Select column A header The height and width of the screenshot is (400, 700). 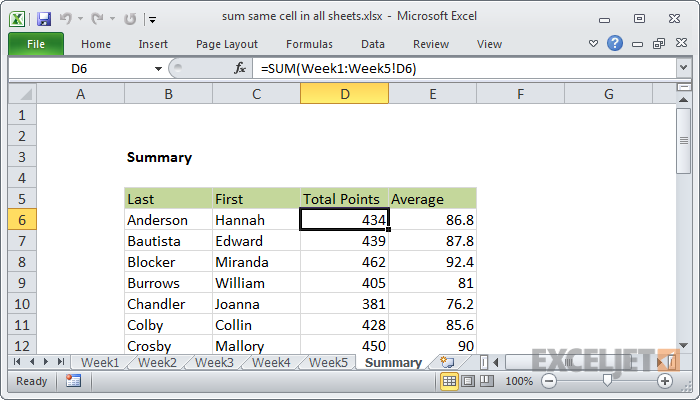[x=80, y=94]
